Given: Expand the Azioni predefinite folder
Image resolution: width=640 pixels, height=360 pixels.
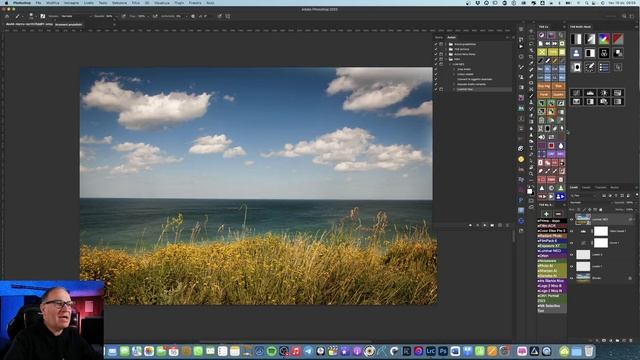Looking at the screenshot, I should [x=446, y=44].
